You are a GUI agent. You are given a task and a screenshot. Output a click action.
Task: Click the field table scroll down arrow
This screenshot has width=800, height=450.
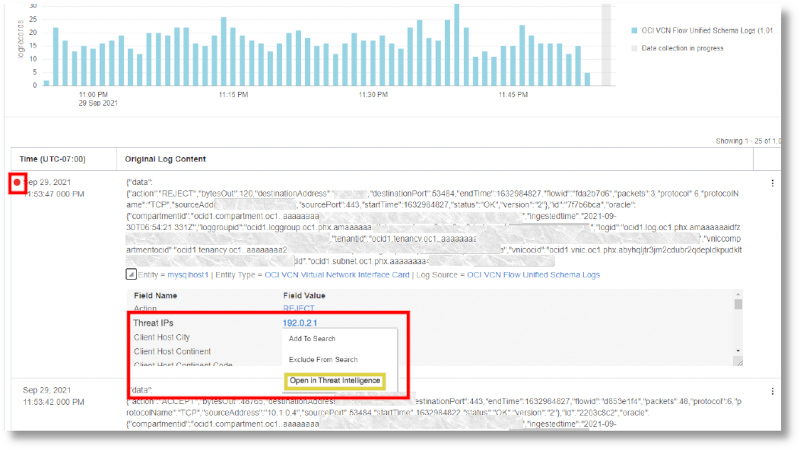(x=738, y=351)
